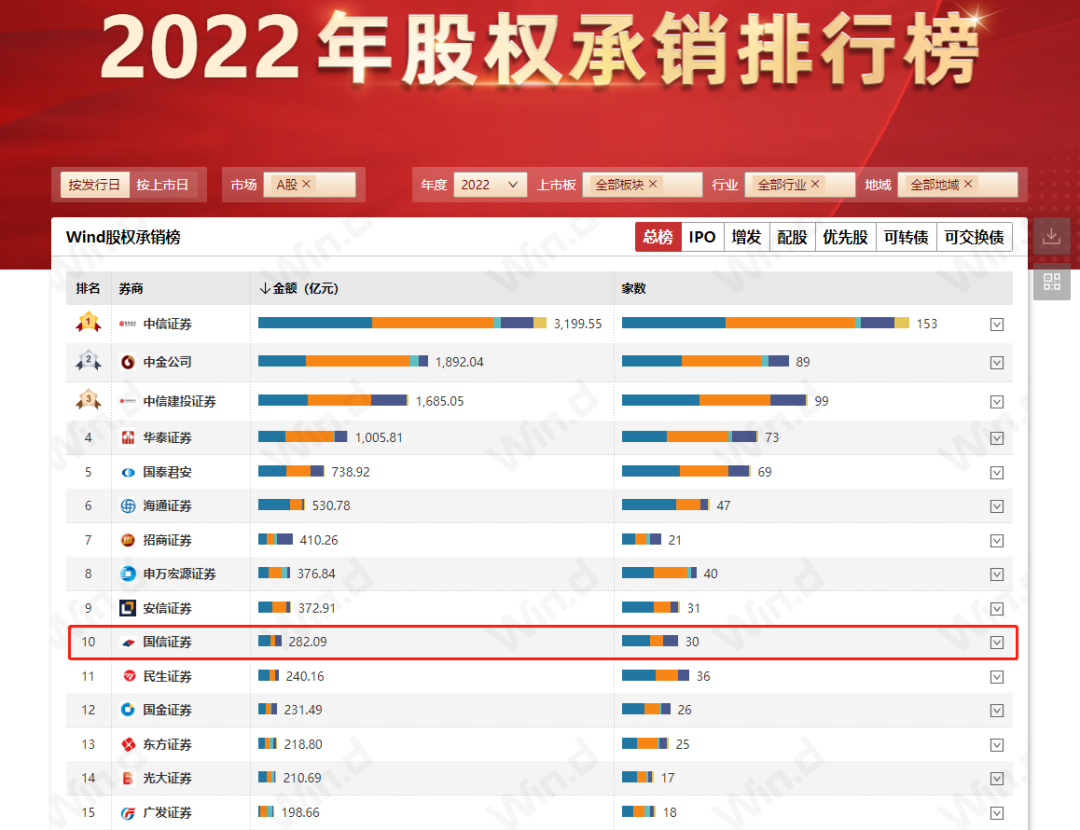Screen dimensions: 1080x830
Task: Open the 上市板 selection box
Action: 642,185
